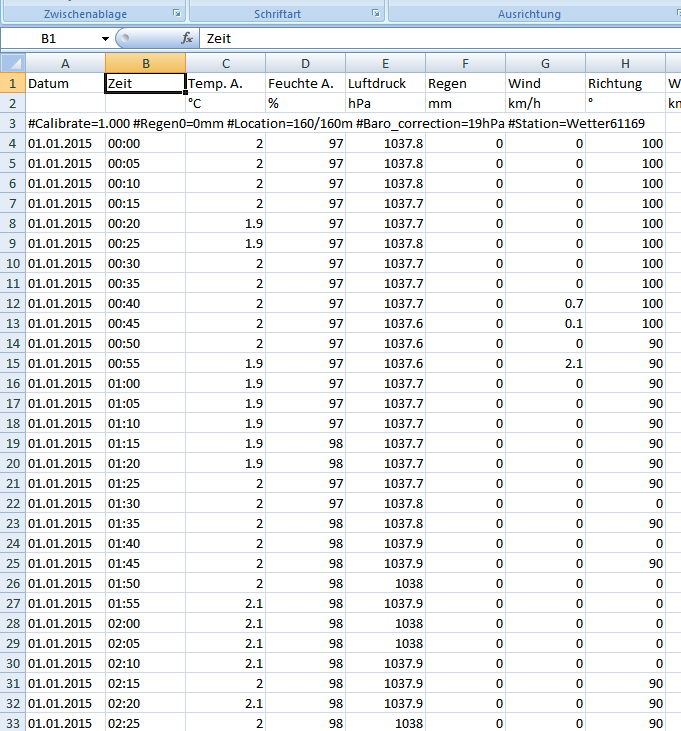Viewport: 681px width, 731px height.
Task: Select column A header
Action: pos(65,63)
